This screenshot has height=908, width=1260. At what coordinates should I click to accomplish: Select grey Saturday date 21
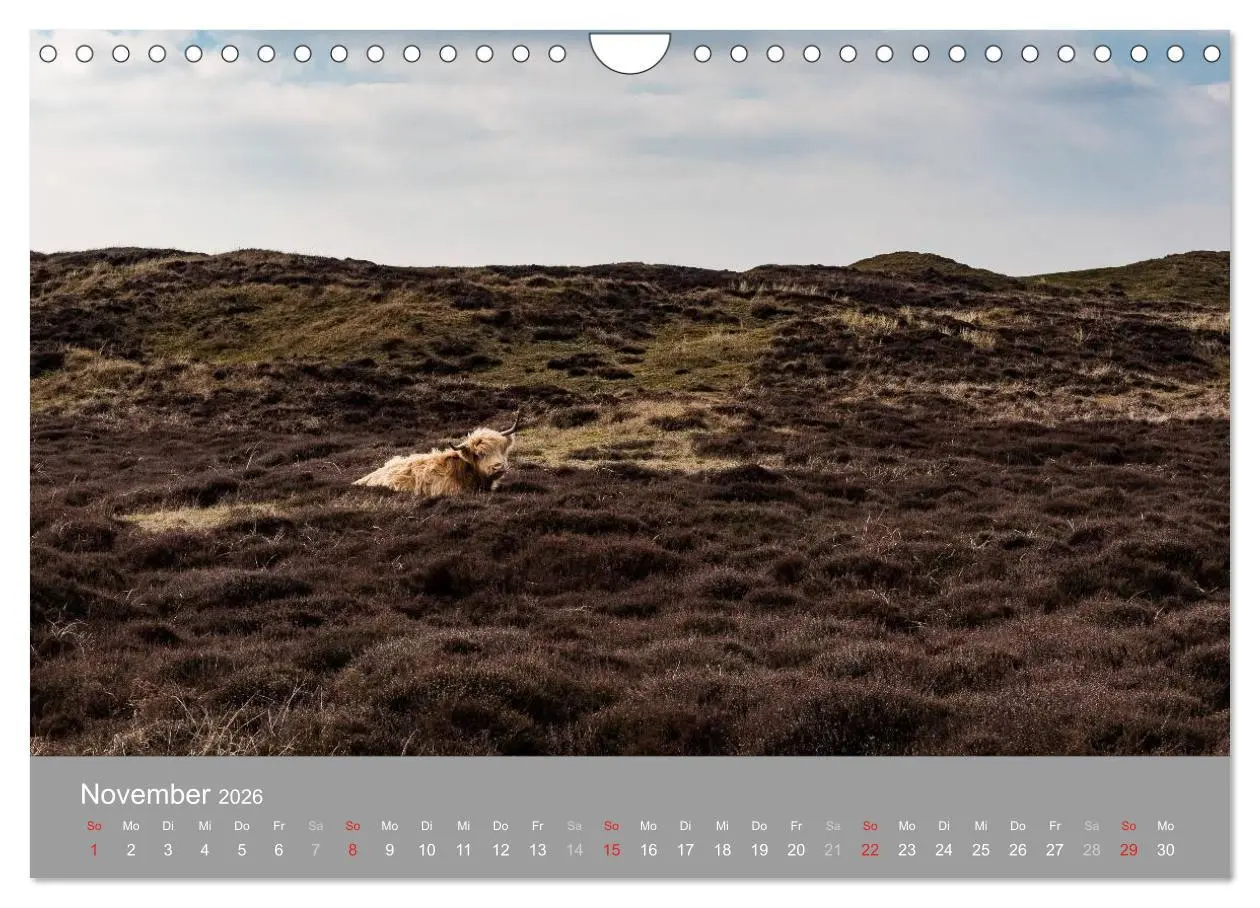833,850
